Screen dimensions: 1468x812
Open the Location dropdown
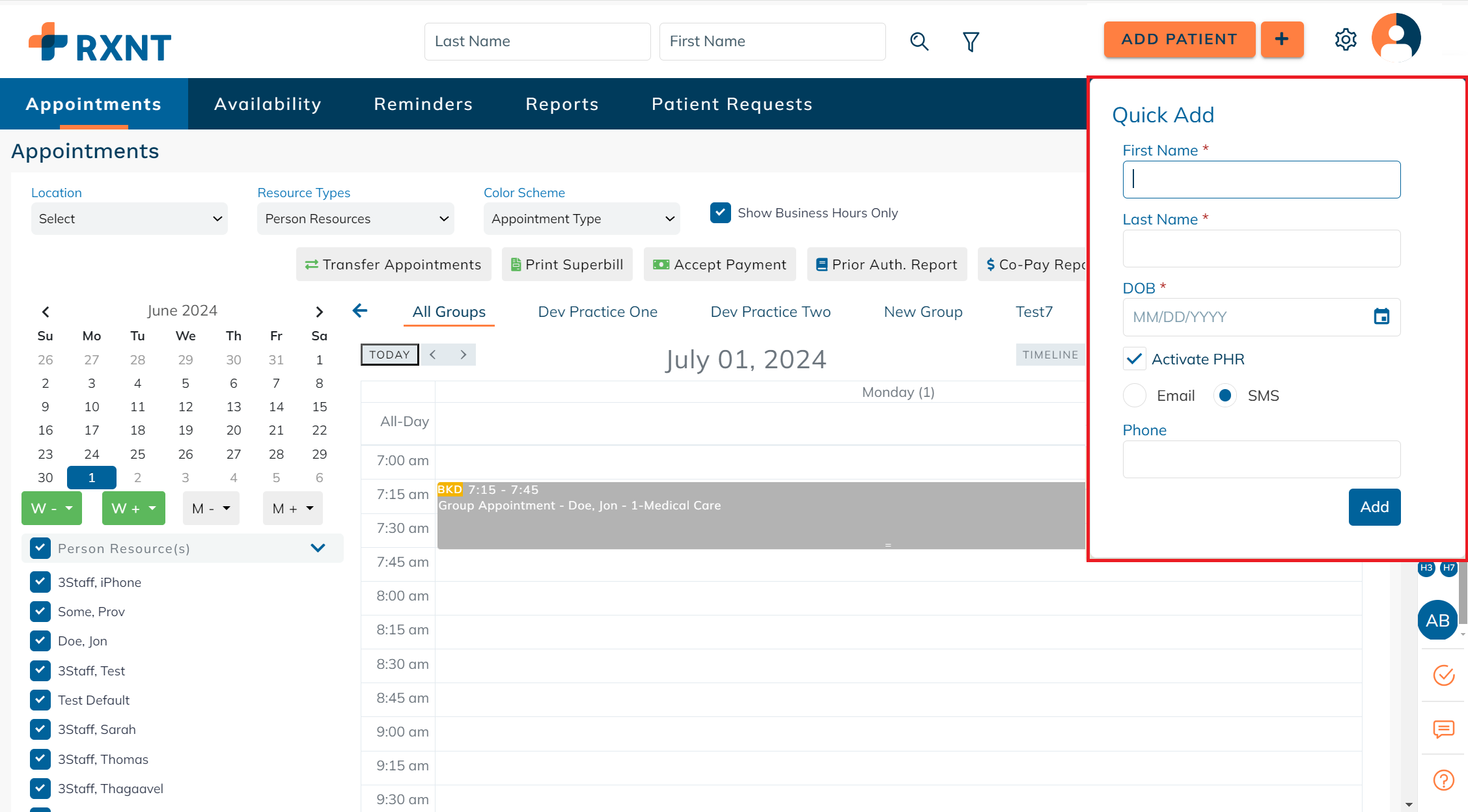pyautogui.click(x=129, y=219)
